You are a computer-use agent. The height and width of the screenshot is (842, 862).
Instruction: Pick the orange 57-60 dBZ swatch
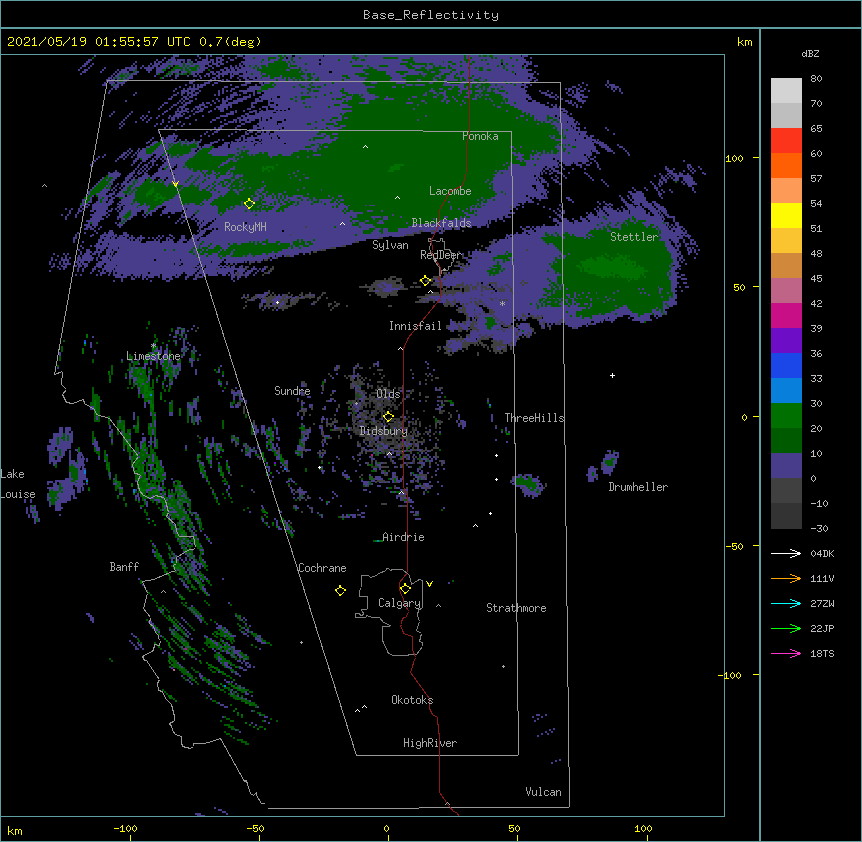point(786,165)
